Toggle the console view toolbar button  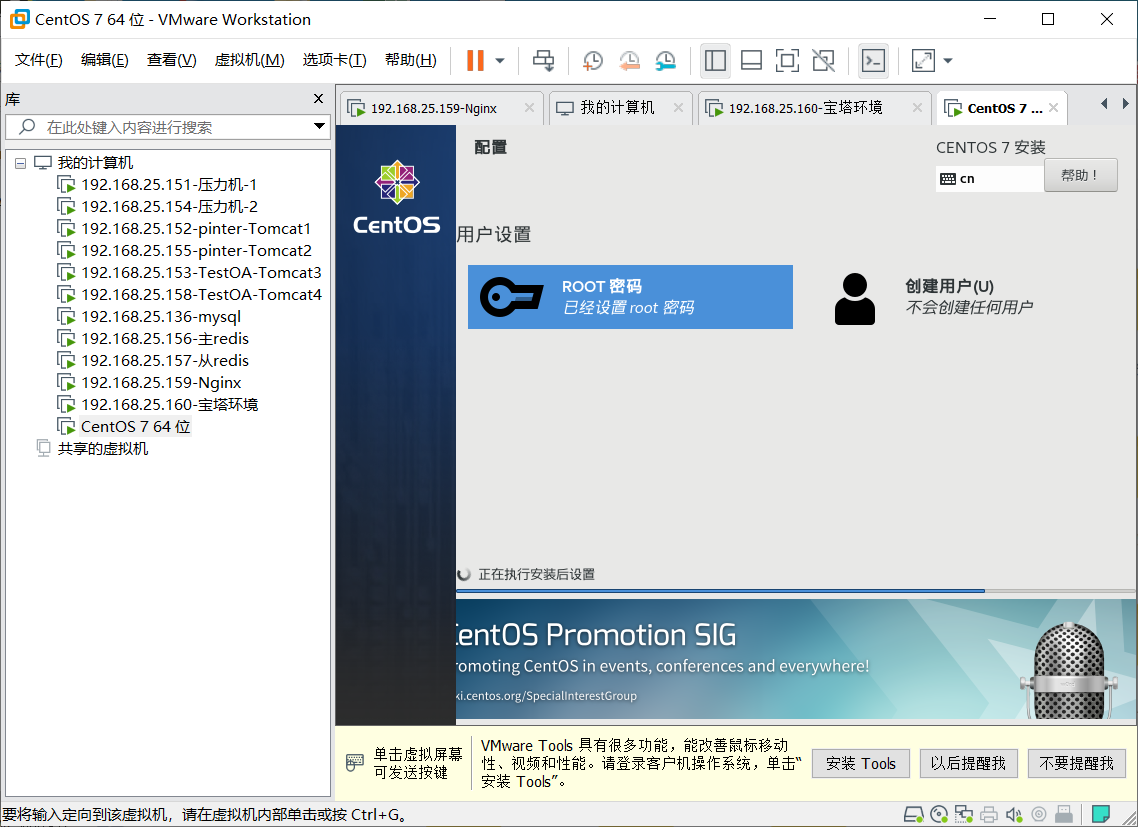(873, 60)
